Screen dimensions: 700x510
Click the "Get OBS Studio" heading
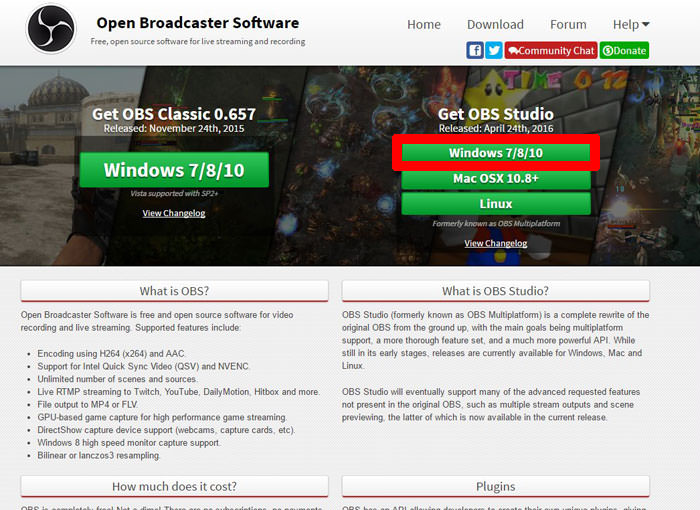click(496, 114)
